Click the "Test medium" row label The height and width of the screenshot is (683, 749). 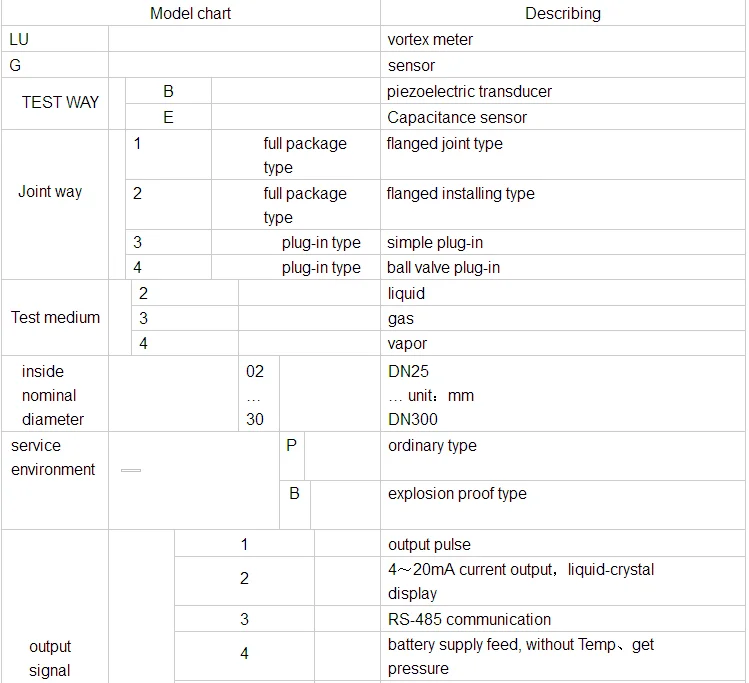55,318
